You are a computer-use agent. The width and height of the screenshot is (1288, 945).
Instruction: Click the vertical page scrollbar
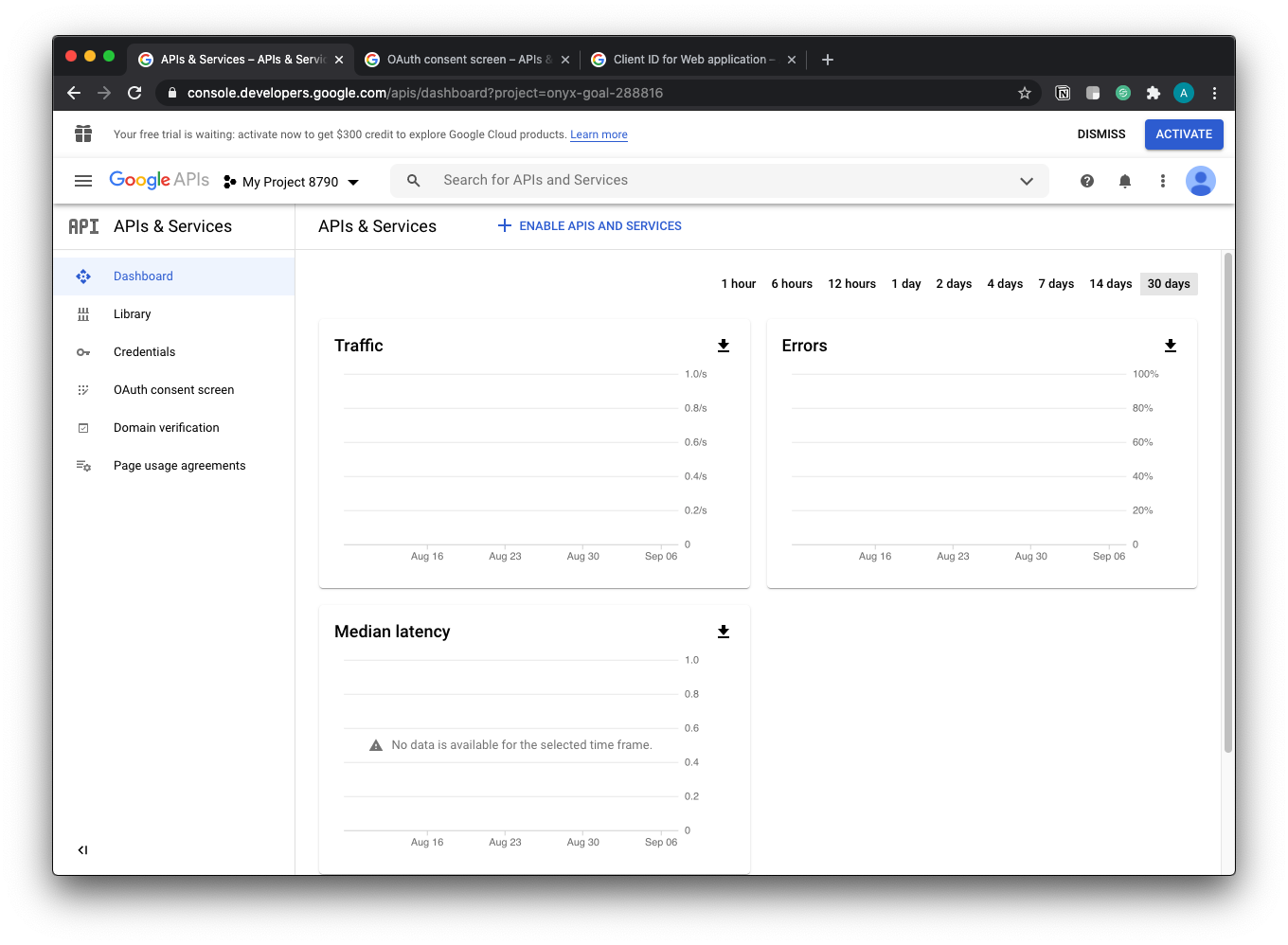pos(1228,502)
